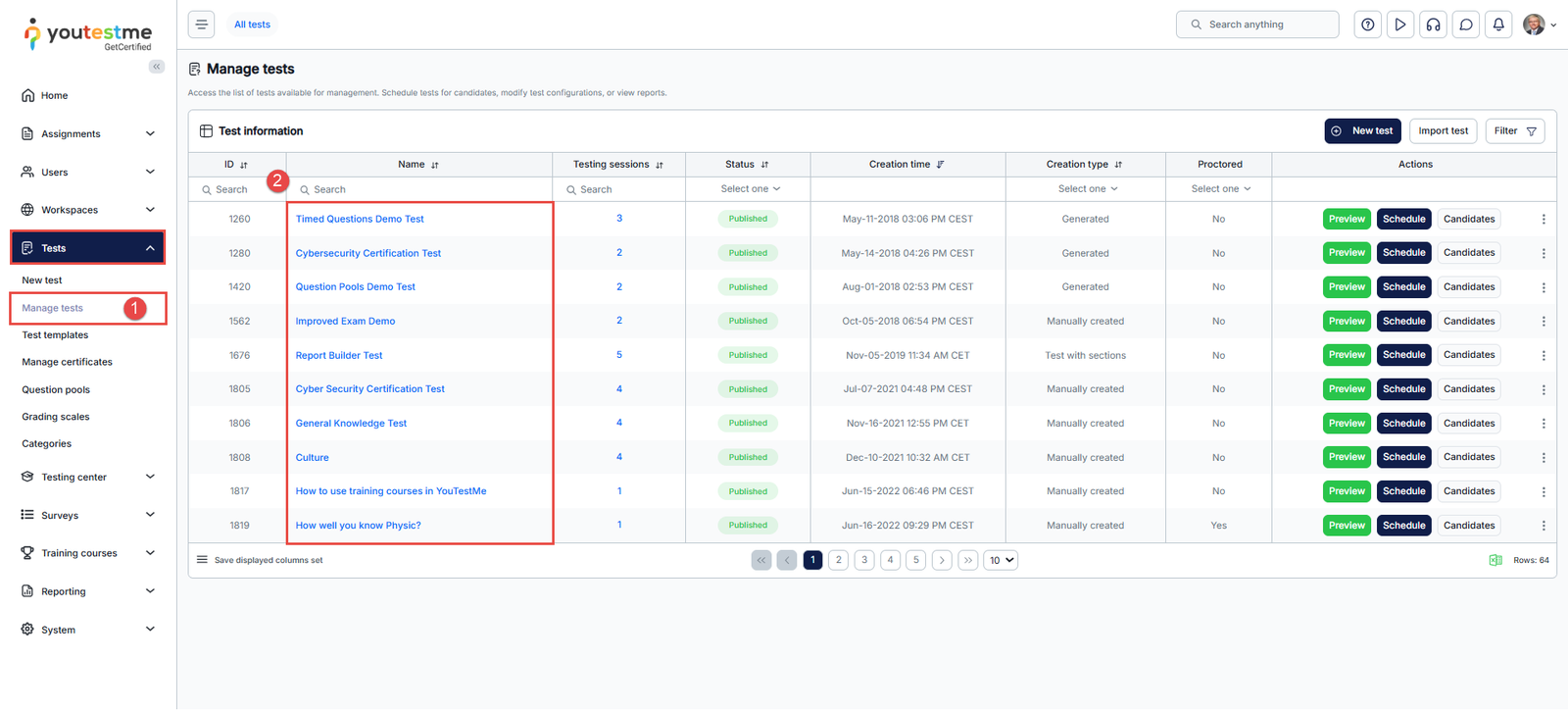Export table using the green Excel icon
Image resolution: width=1568 pixels, height=710 pixels.
point(1495,560)
